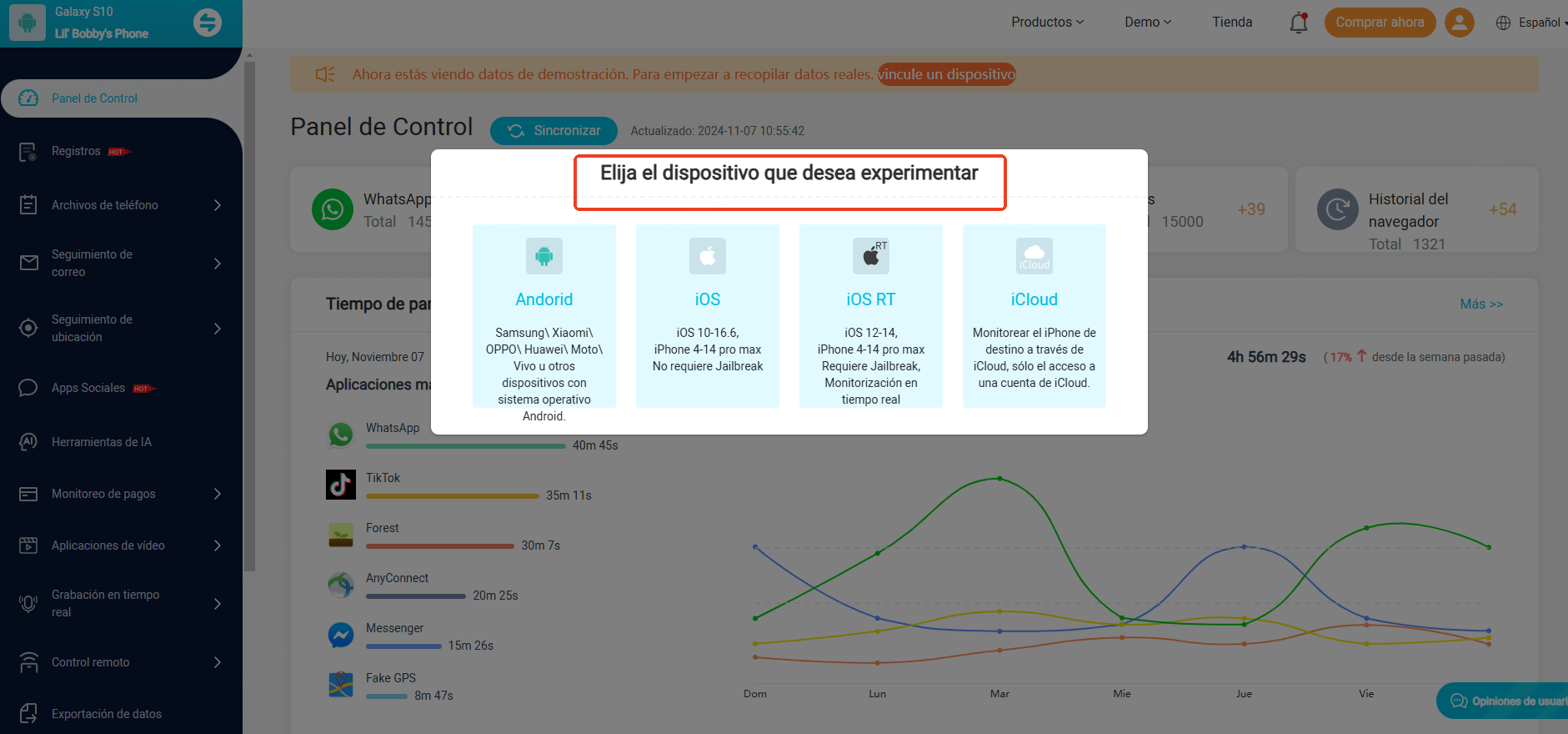The image size is (1568, 734).
Task: Click the Panel de Control gauge icon
Action: [28, 98]
